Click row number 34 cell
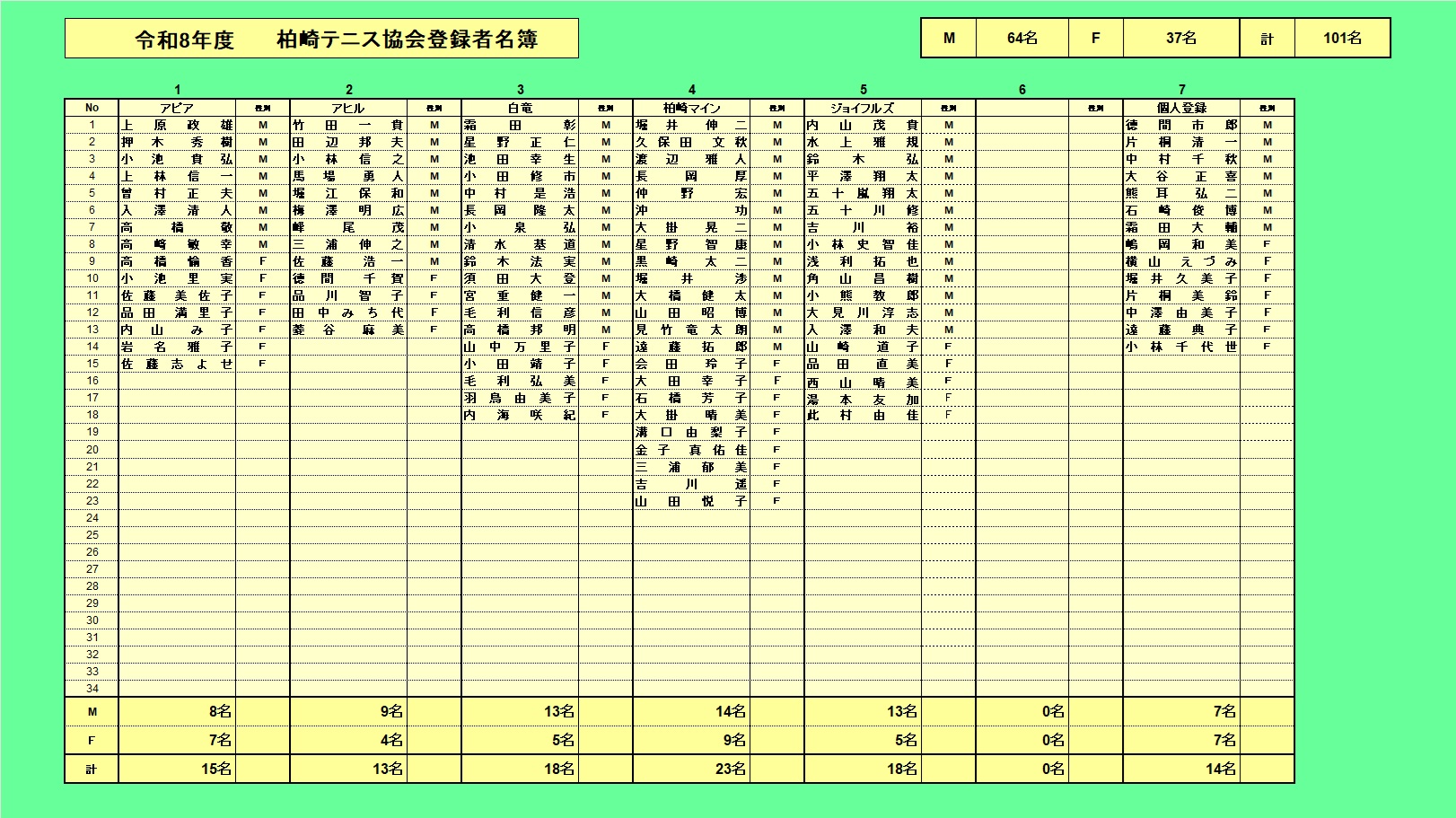This screenshot has width=1456, height=818. [92, 689]
